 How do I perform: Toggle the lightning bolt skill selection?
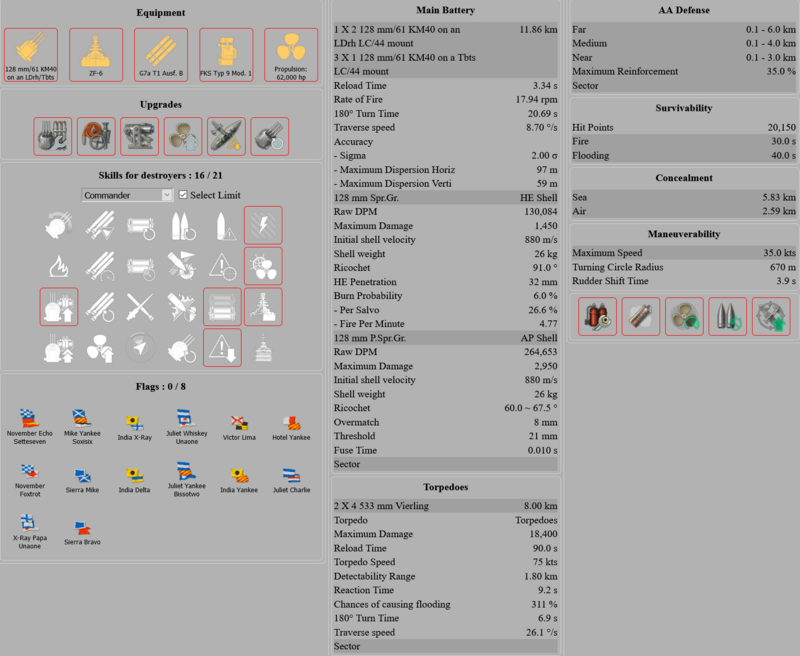[265, 226]
